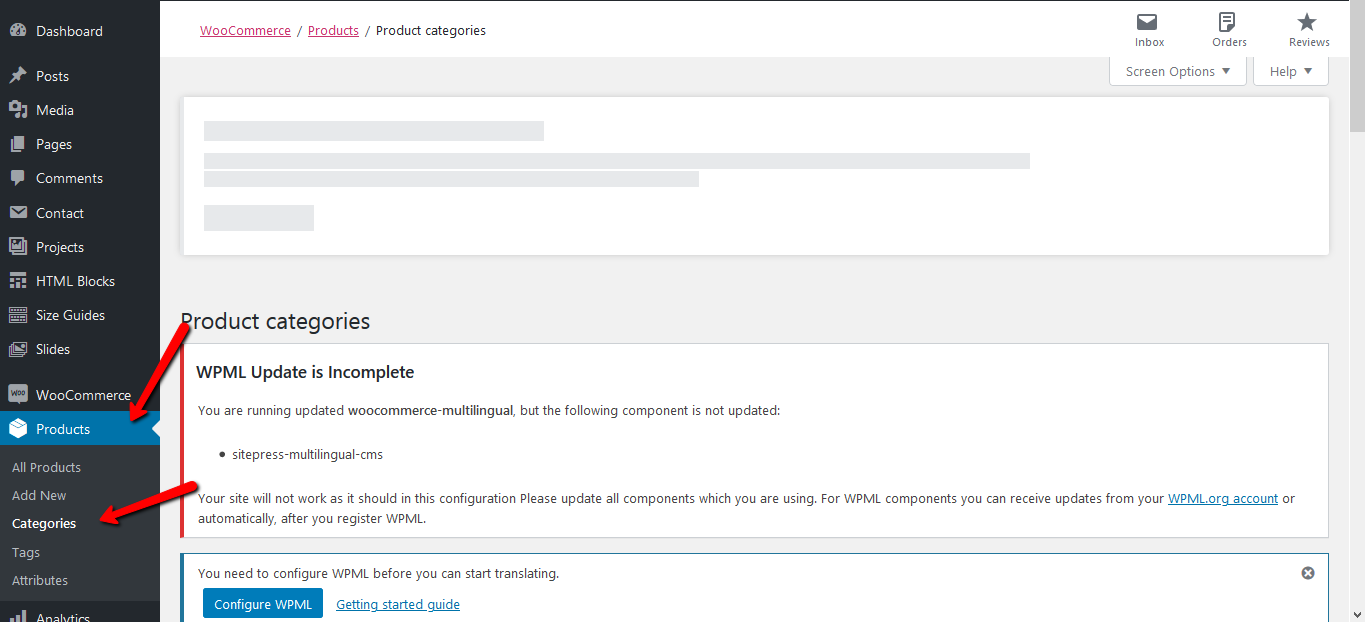Click the WooCommerce logo icon
1365x622 pixels.
click(x=18, y=395)
